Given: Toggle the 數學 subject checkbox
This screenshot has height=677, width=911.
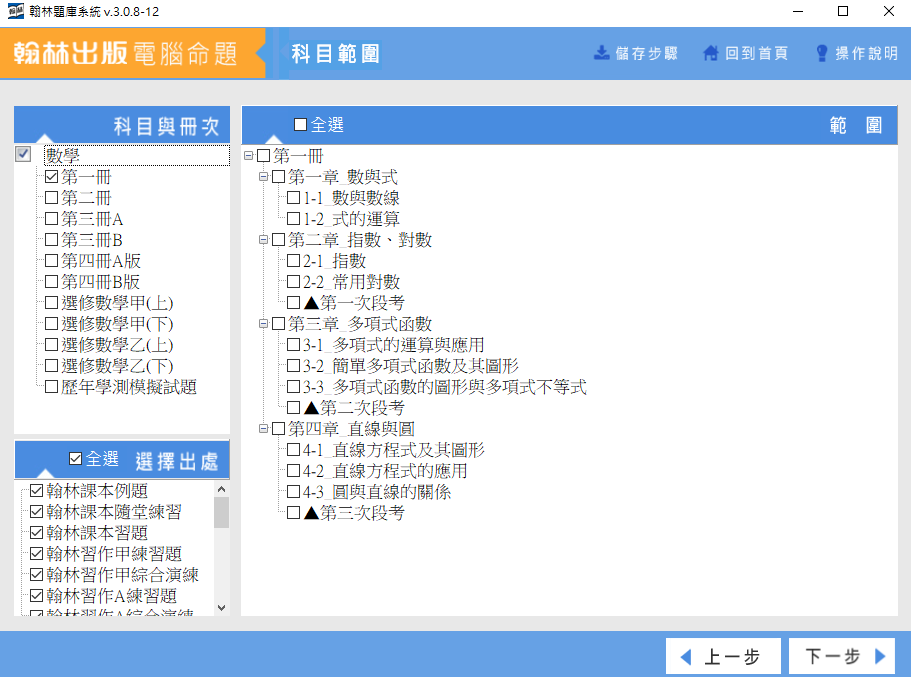Looking at the screenshot, I should tap(24, 155).
